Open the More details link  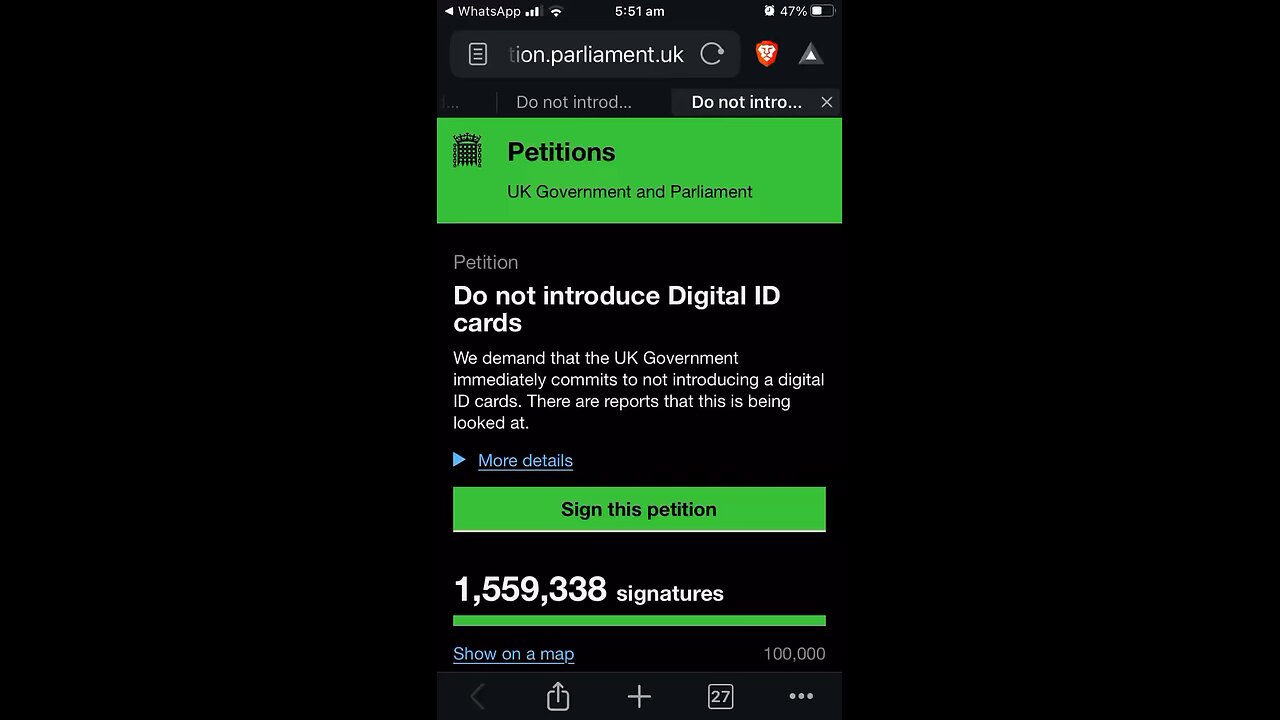(x=525, y=461)
